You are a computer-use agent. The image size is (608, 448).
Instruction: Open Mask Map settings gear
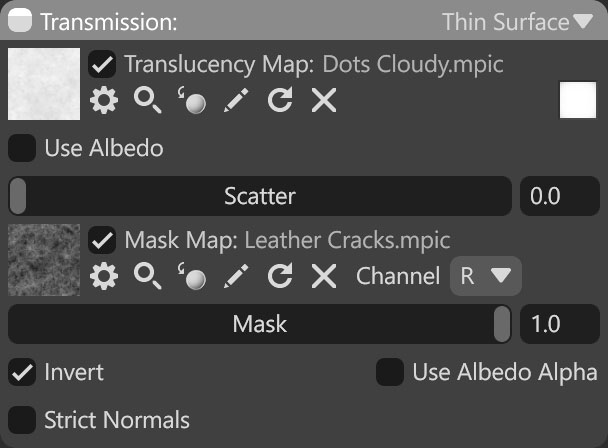pos(104,276)
